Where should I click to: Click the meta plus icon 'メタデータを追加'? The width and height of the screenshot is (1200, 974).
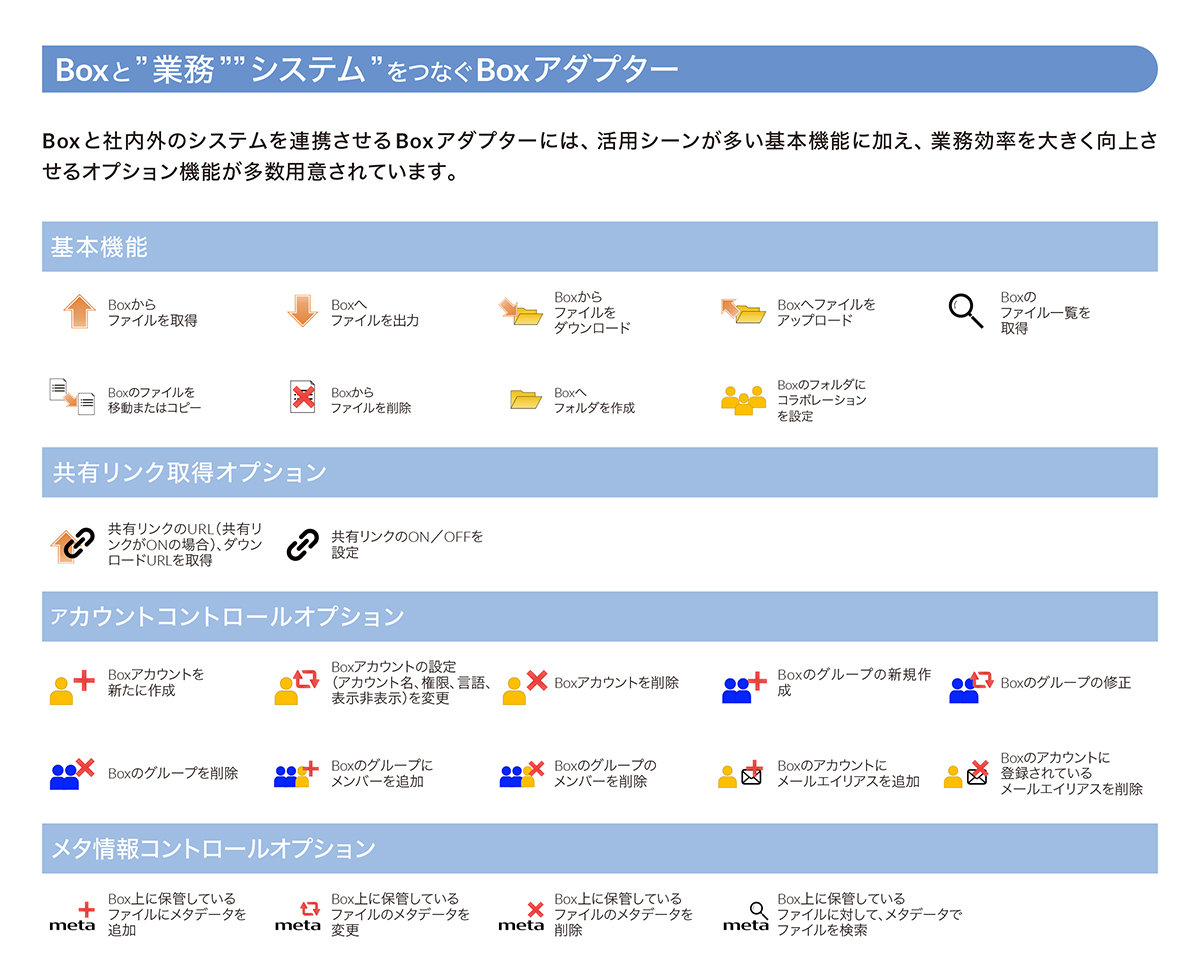tap(72, 916)
